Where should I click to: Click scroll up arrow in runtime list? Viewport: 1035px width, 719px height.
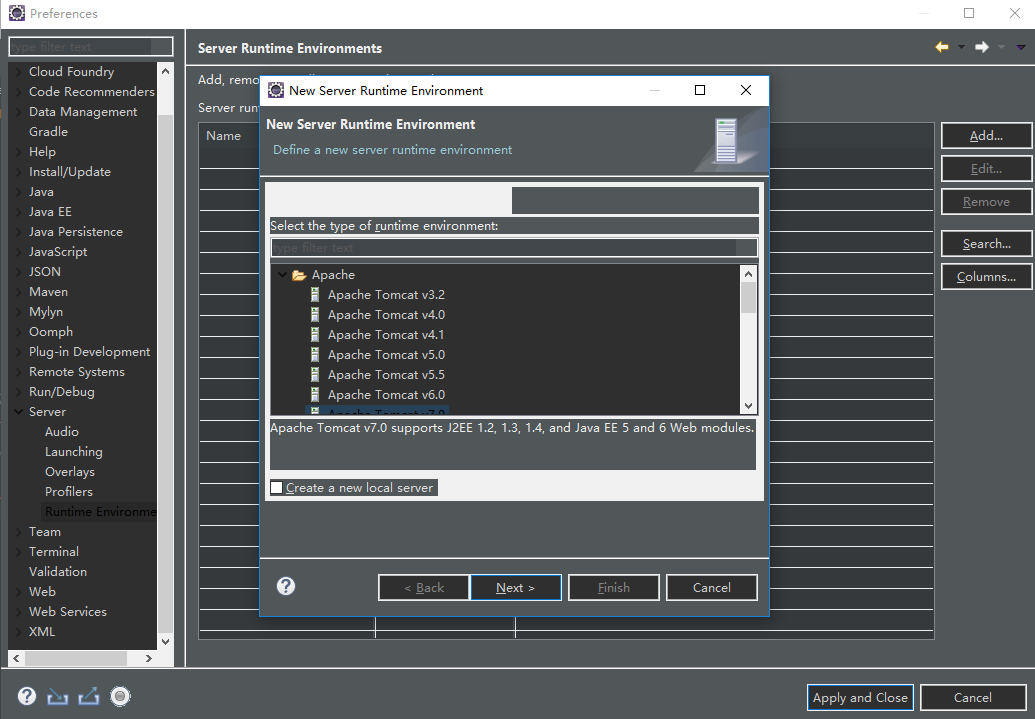(x=748, y=273)
